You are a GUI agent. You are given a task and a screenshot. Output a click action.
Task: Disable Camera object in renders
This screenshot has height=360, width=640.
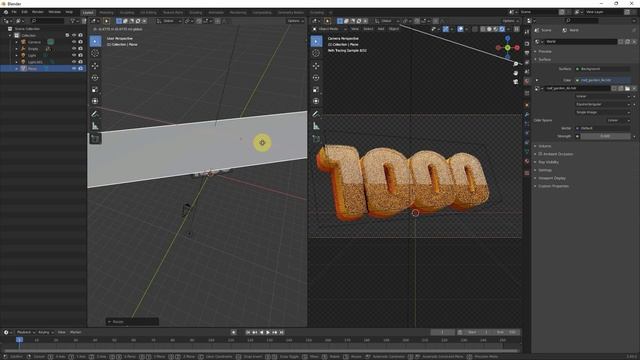coord(80,42)
